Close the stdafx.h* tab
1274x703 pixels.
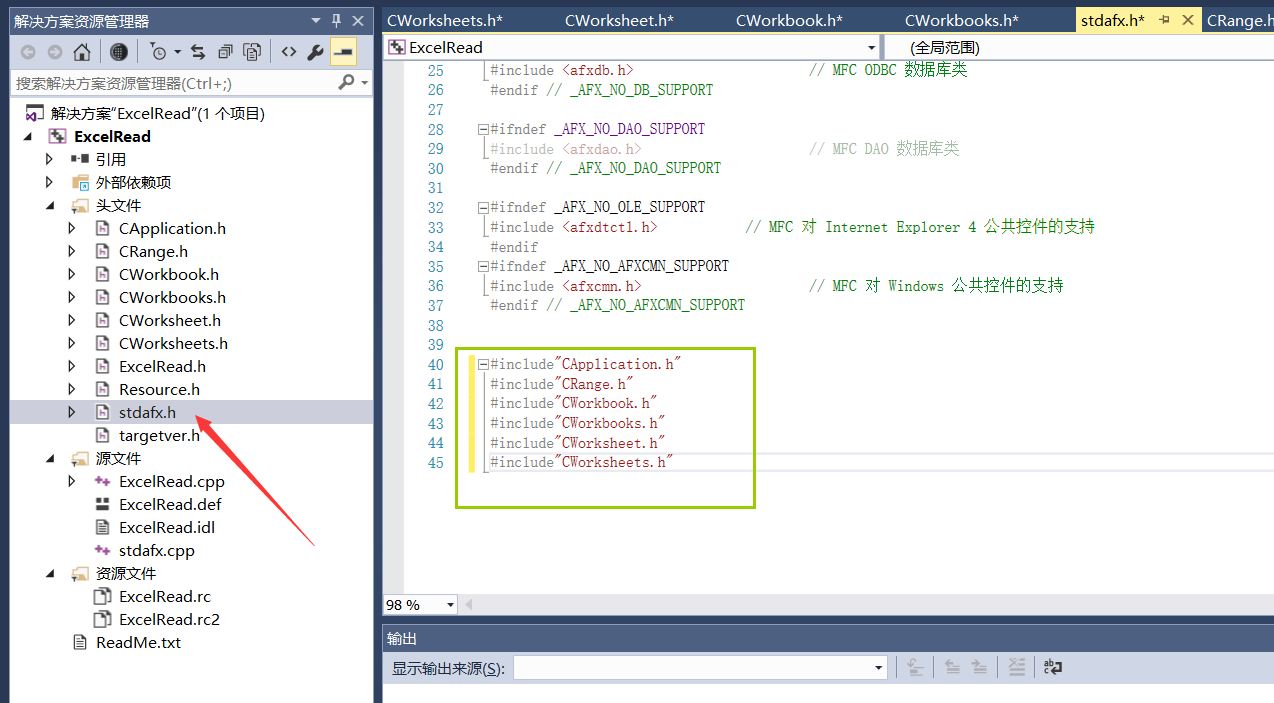tap(1188, 20)
